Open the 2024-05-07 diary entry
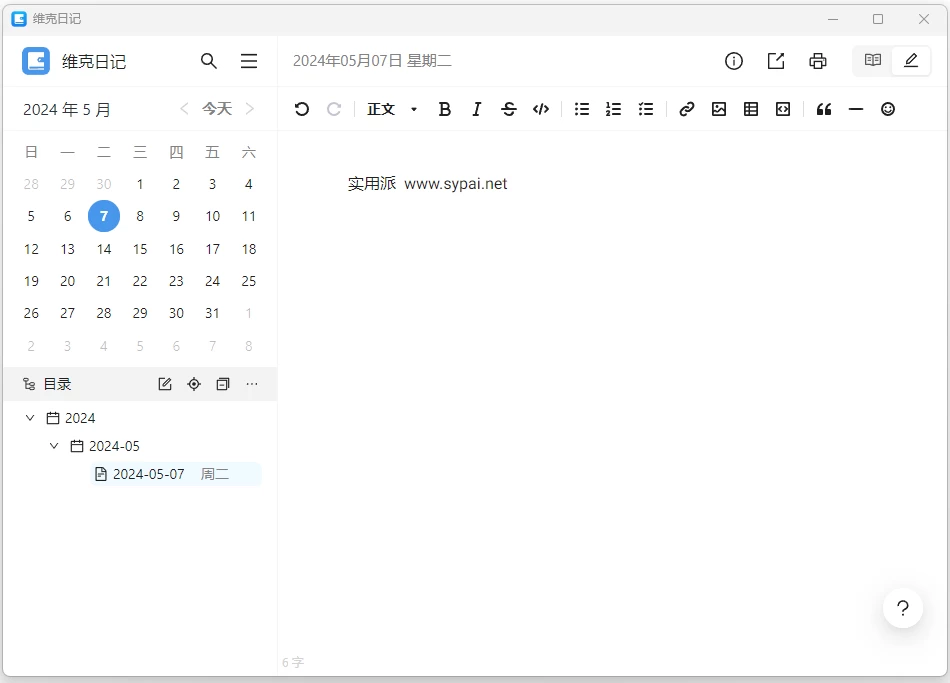This screenshot has width=950, height=683. tap(149, 474)
